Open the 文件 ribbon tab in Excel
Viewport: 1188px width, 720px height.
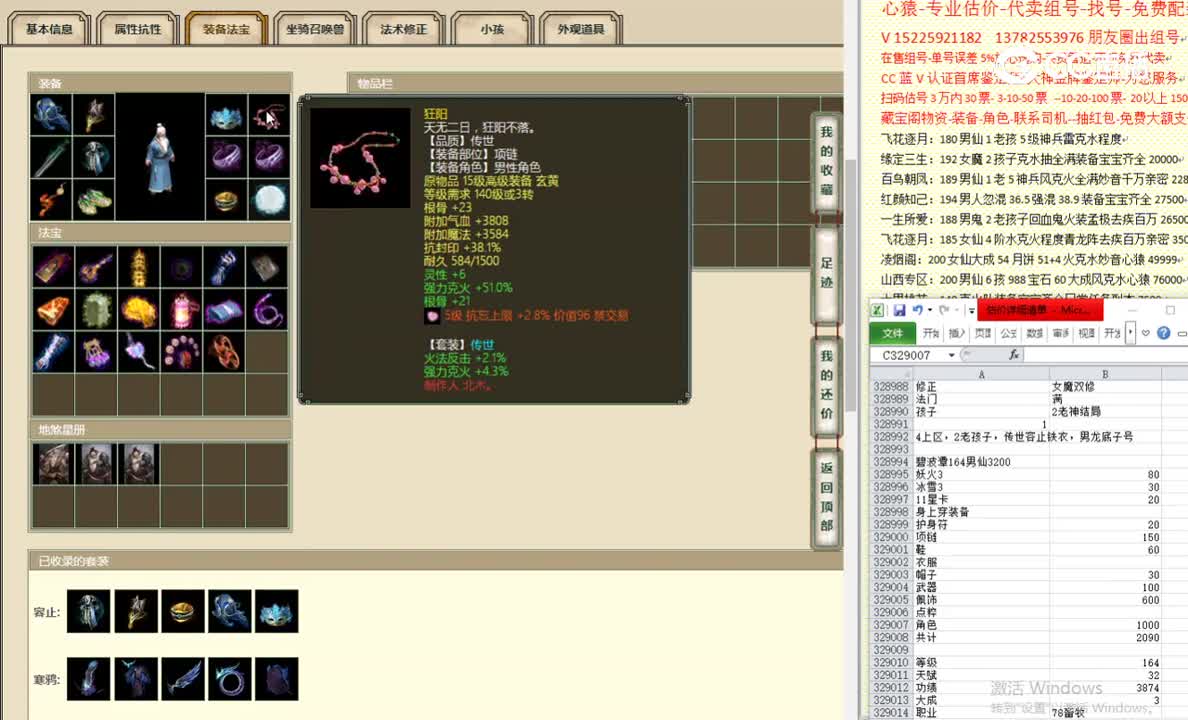(895, 333)
